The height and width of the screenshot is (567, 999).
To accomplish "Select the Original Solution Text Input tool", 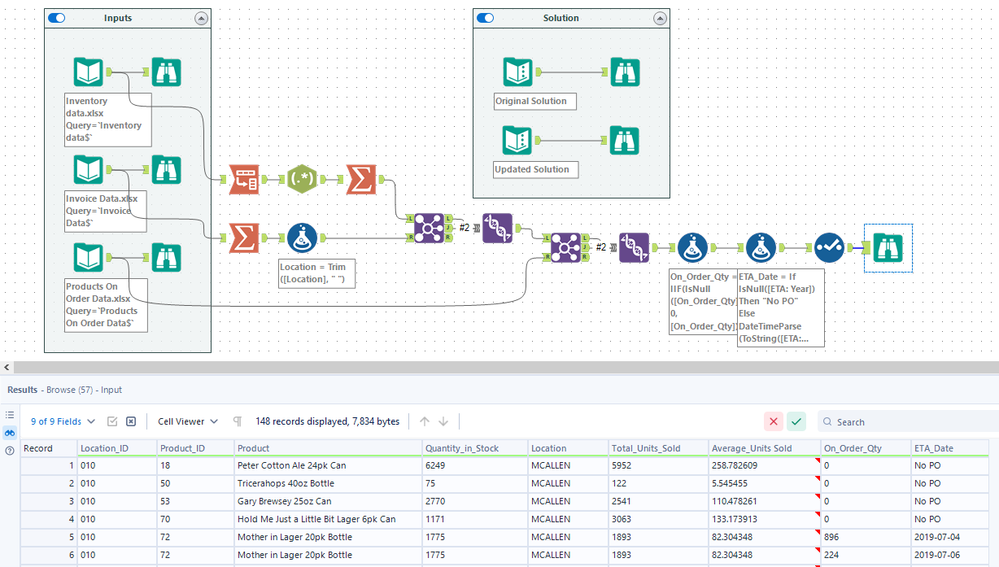I will (517, 72).
